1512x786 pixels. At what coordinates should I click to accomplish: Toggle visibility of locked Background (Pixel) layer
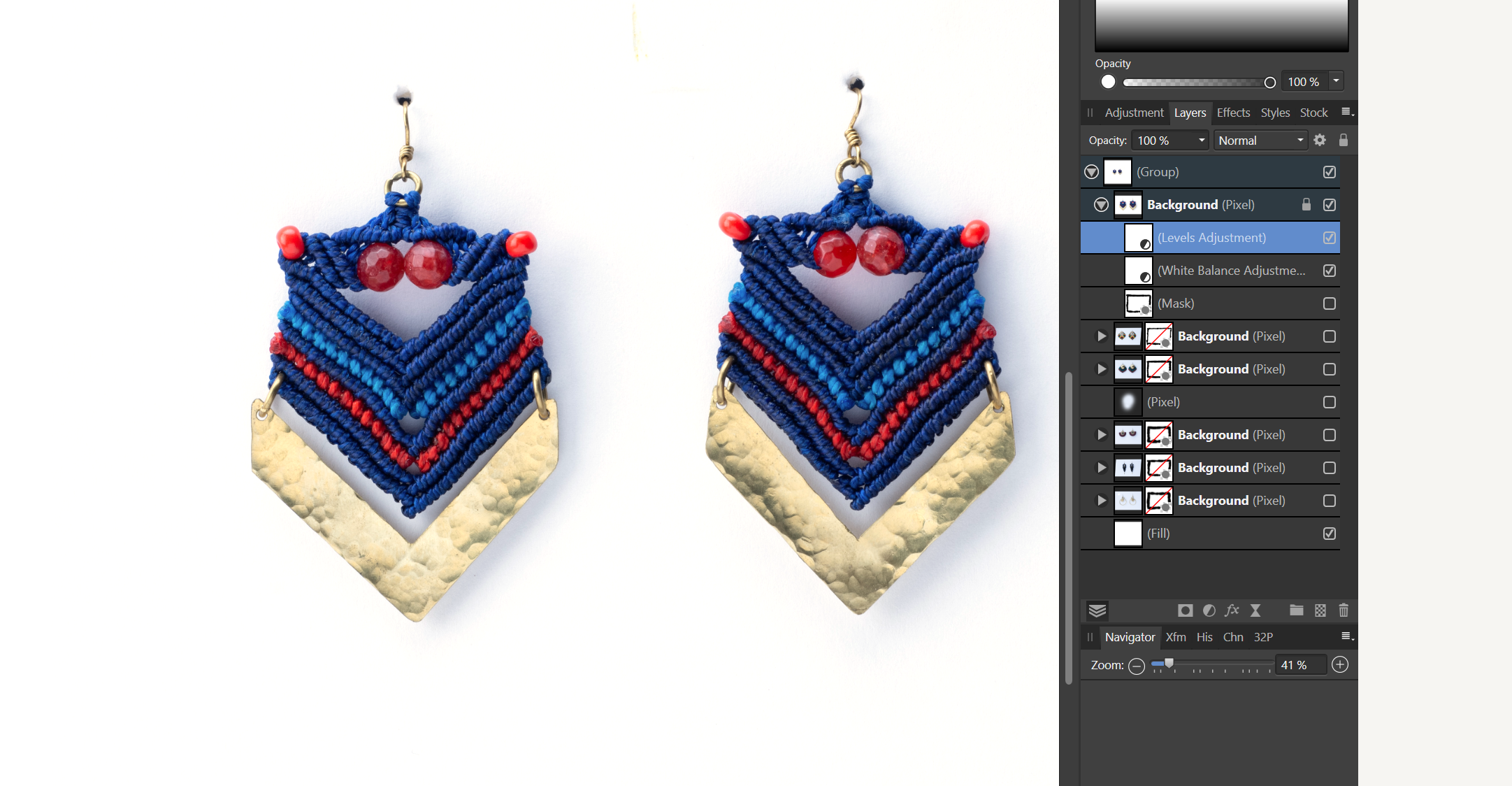(1329, 205)
